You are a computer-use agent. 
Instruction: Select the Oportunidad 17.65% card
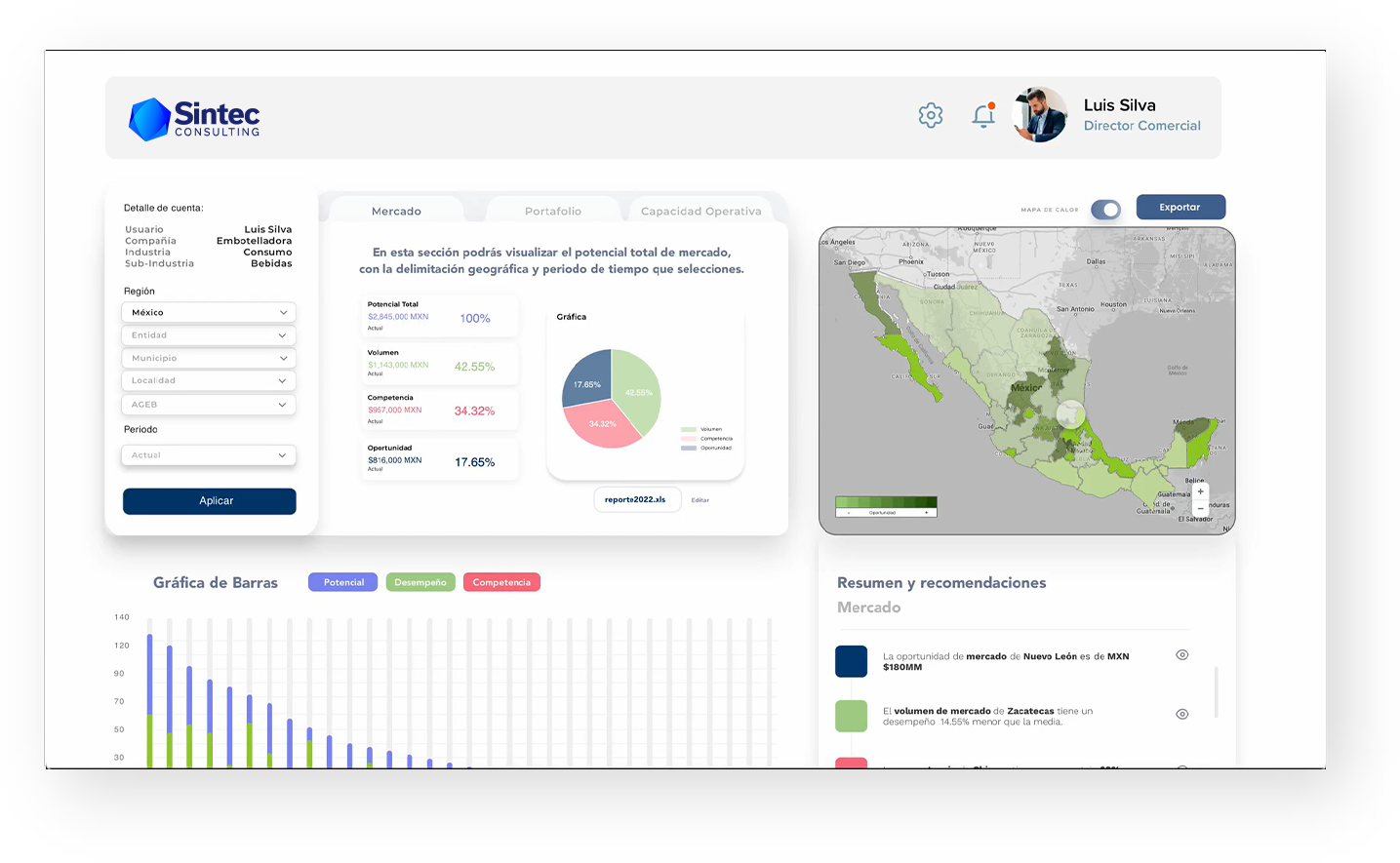click(440, 459)
